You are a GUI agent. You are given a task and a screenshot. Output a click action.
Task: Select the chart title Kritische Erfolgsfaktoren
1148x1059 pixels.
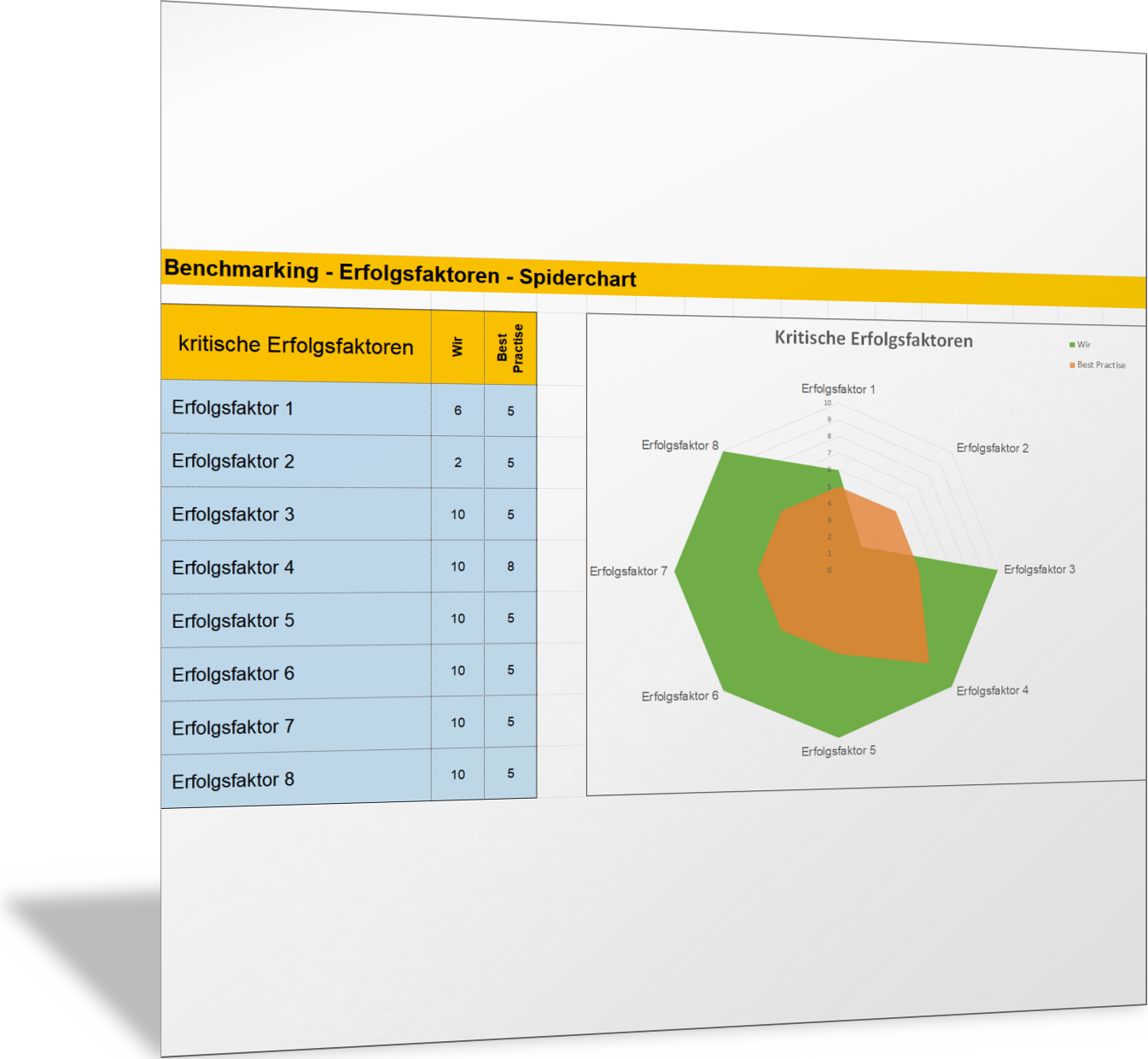[873, 340]
